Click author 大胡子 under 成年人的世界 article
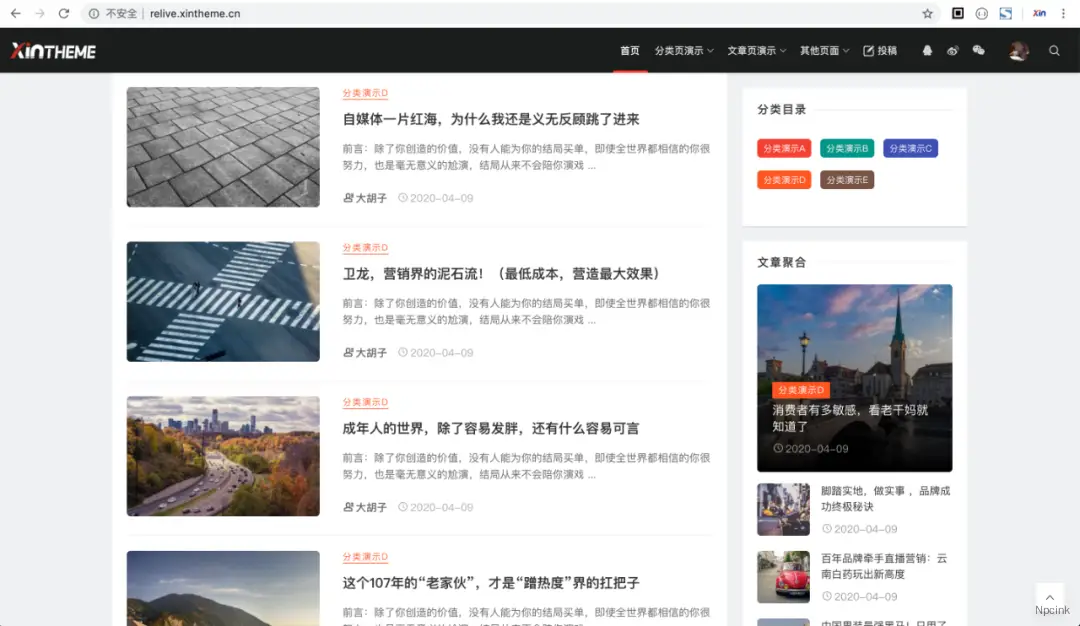Image resolution: width=1080 pixels, height=626 pixels. tap(365, 508)
